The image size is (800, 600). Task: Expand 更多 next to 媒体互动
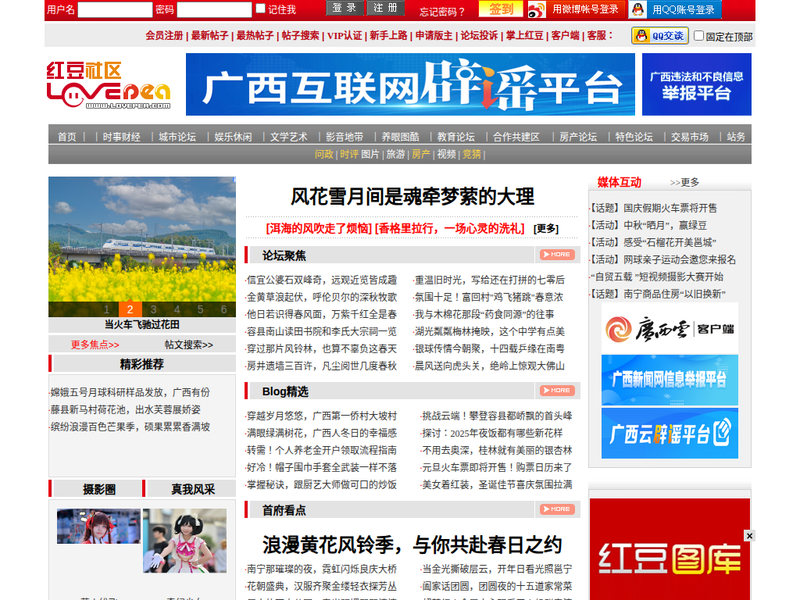(685, 182)
